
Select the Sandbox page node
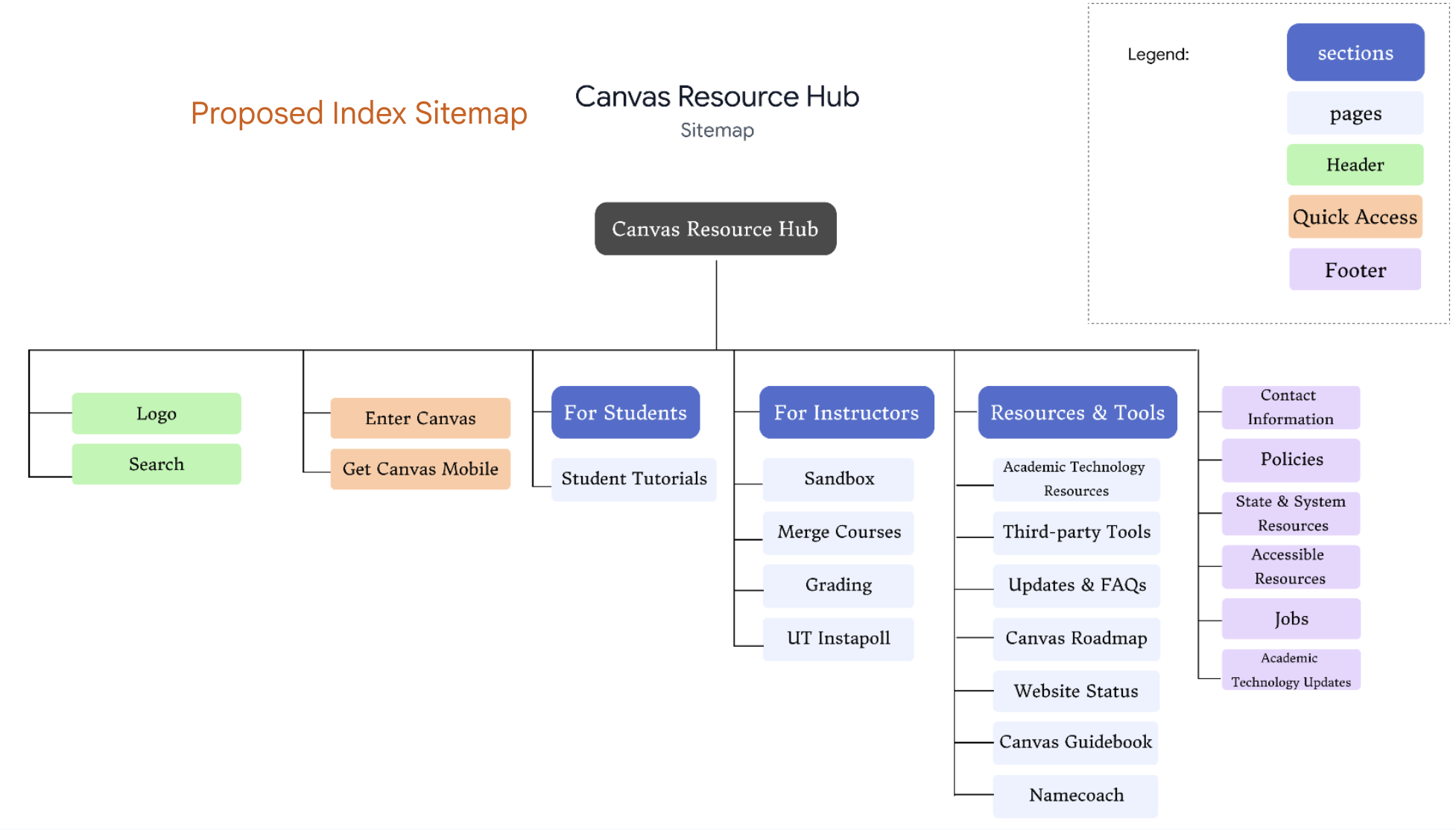838,478
